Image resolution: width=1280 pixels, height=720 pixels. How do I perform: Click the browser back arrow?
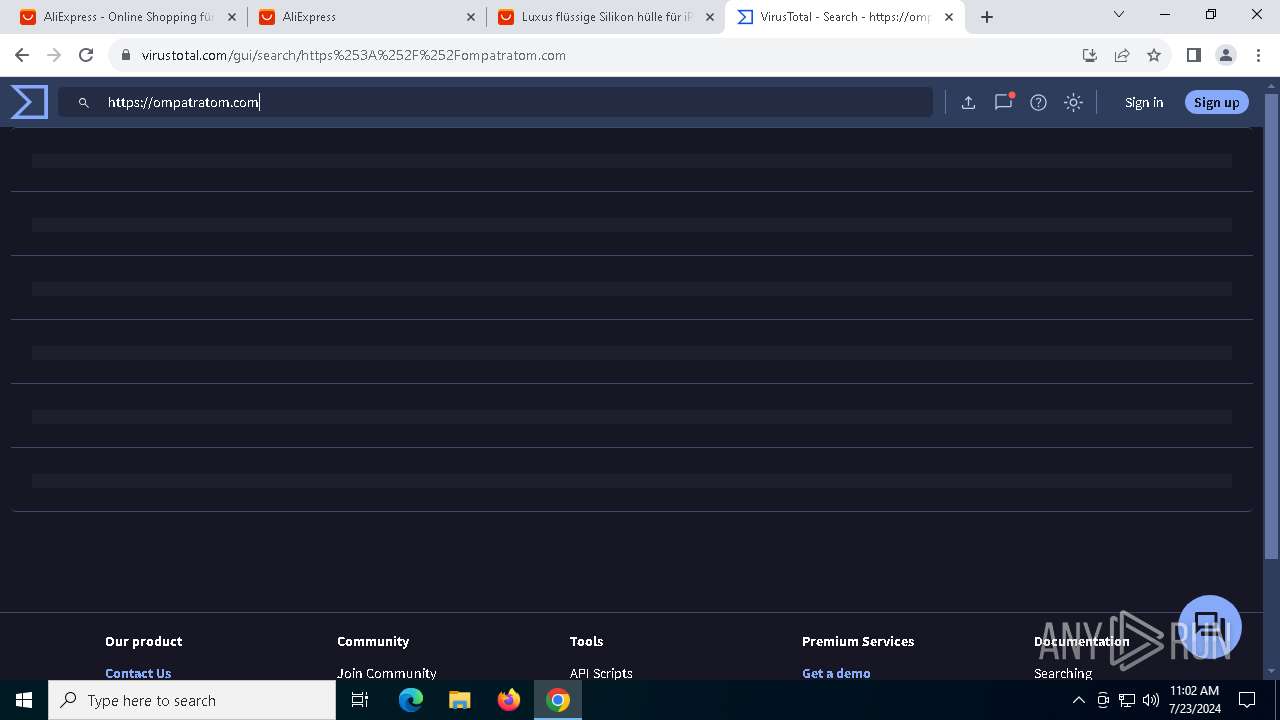(22, 55)
